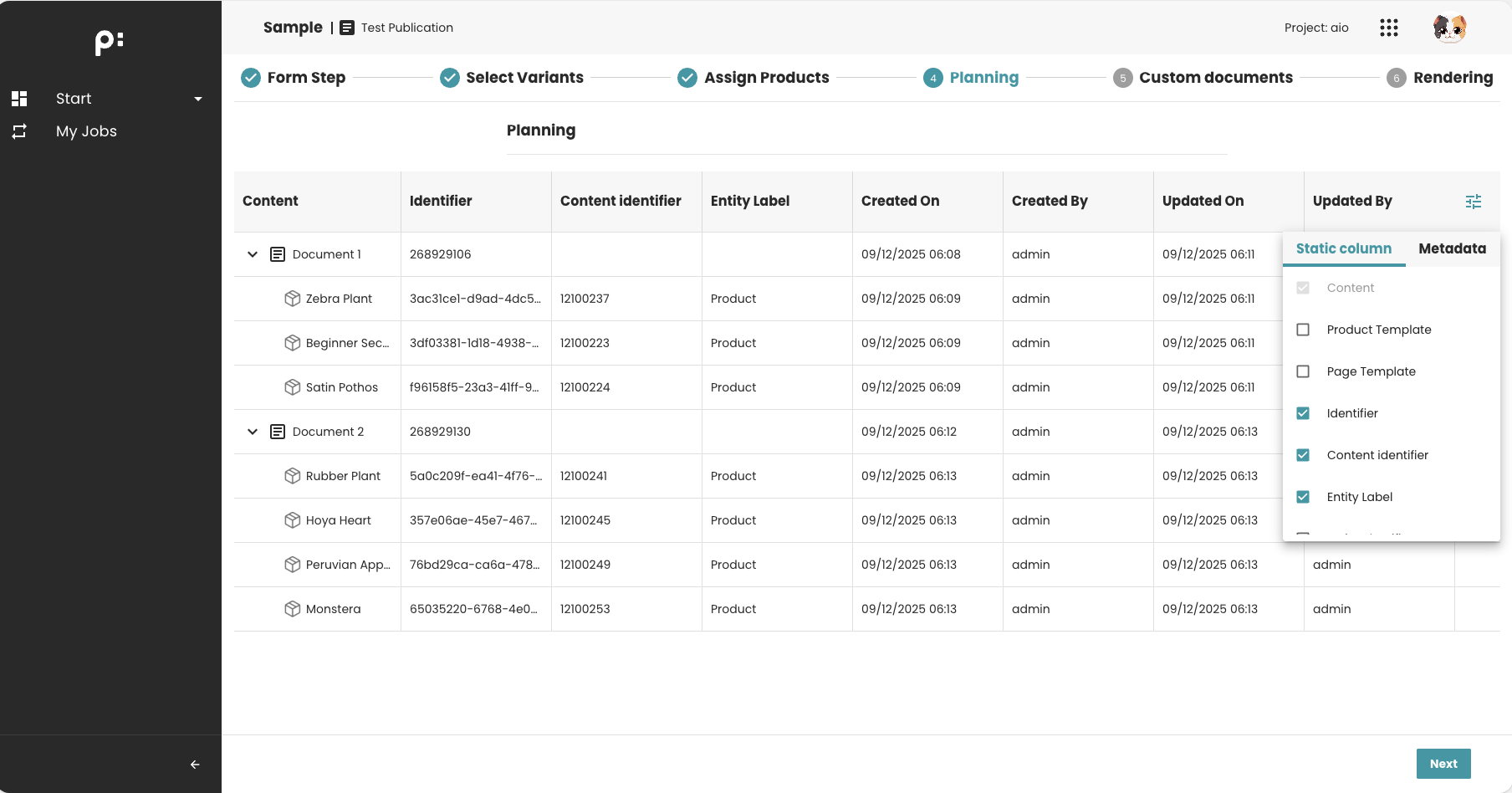
Task: Click the sidebar collapse arrow icon
Action: (195, 765)
